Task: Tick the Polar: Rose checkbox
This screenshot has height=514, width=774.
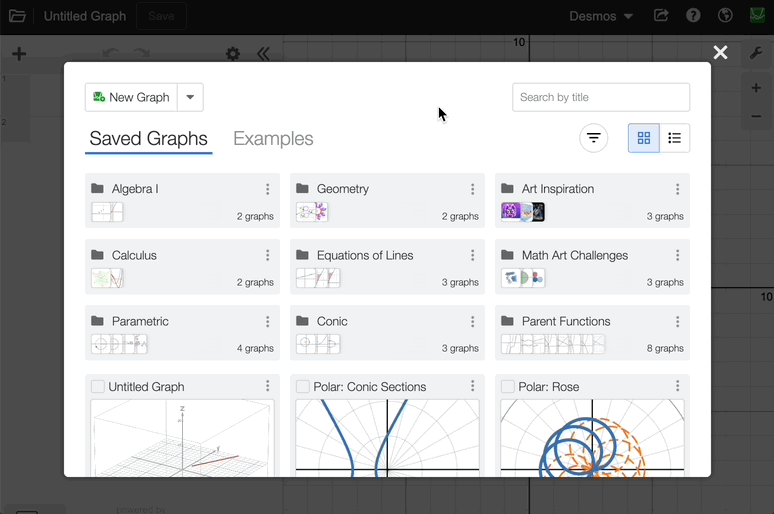Action: [x=508, y=387]
